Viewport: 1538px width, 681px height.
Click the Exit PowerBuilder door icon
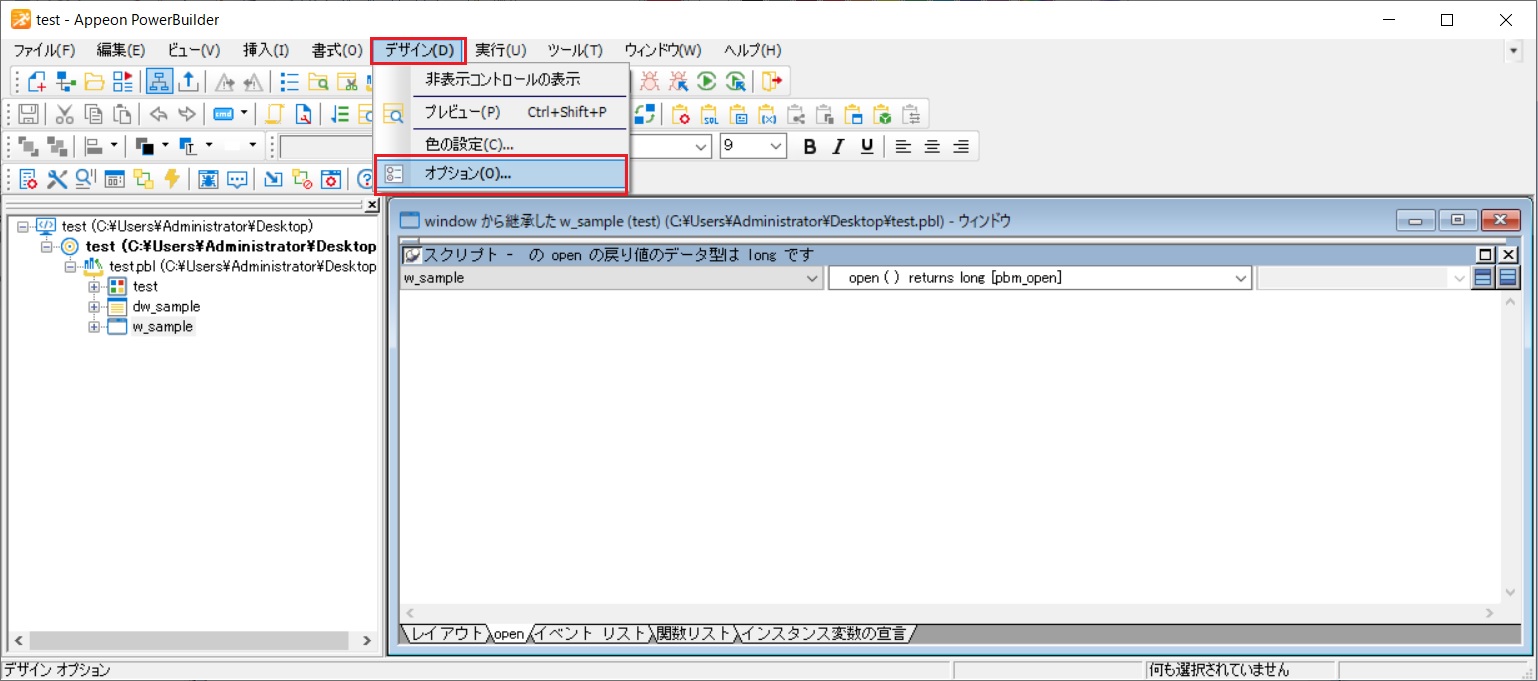point(773,81)
